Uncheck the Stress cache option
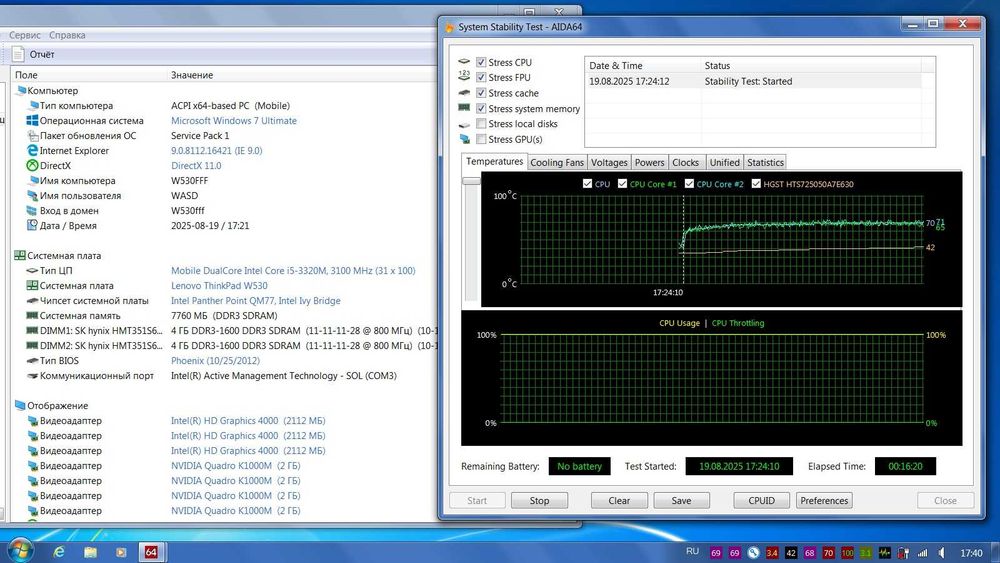 (482, 93)
